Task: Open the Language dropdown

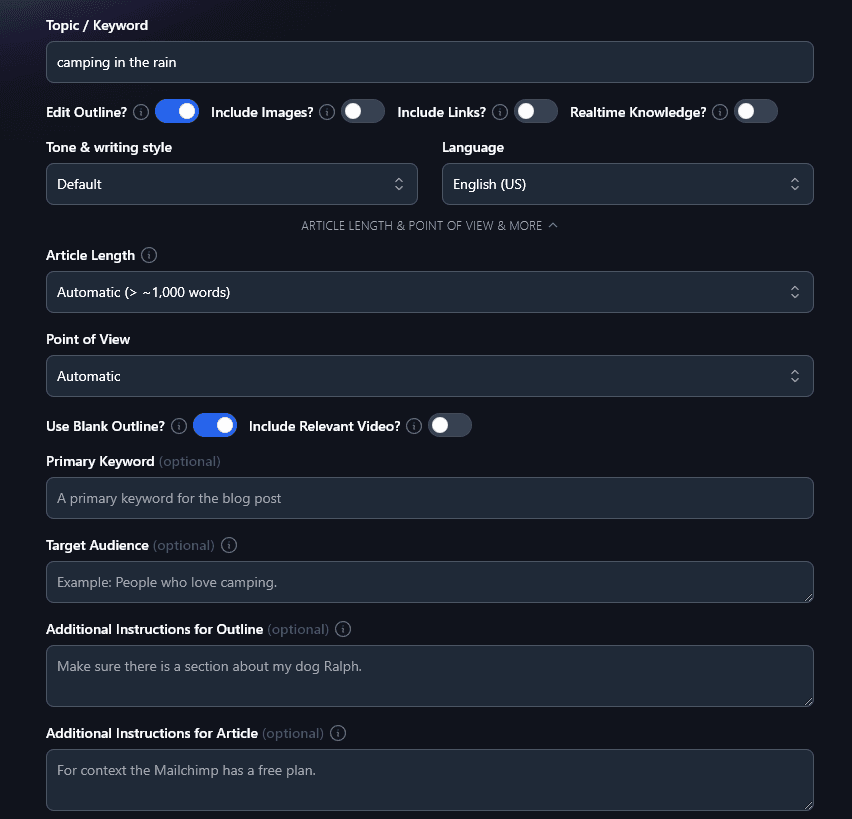Action: [x=627, y=184]
